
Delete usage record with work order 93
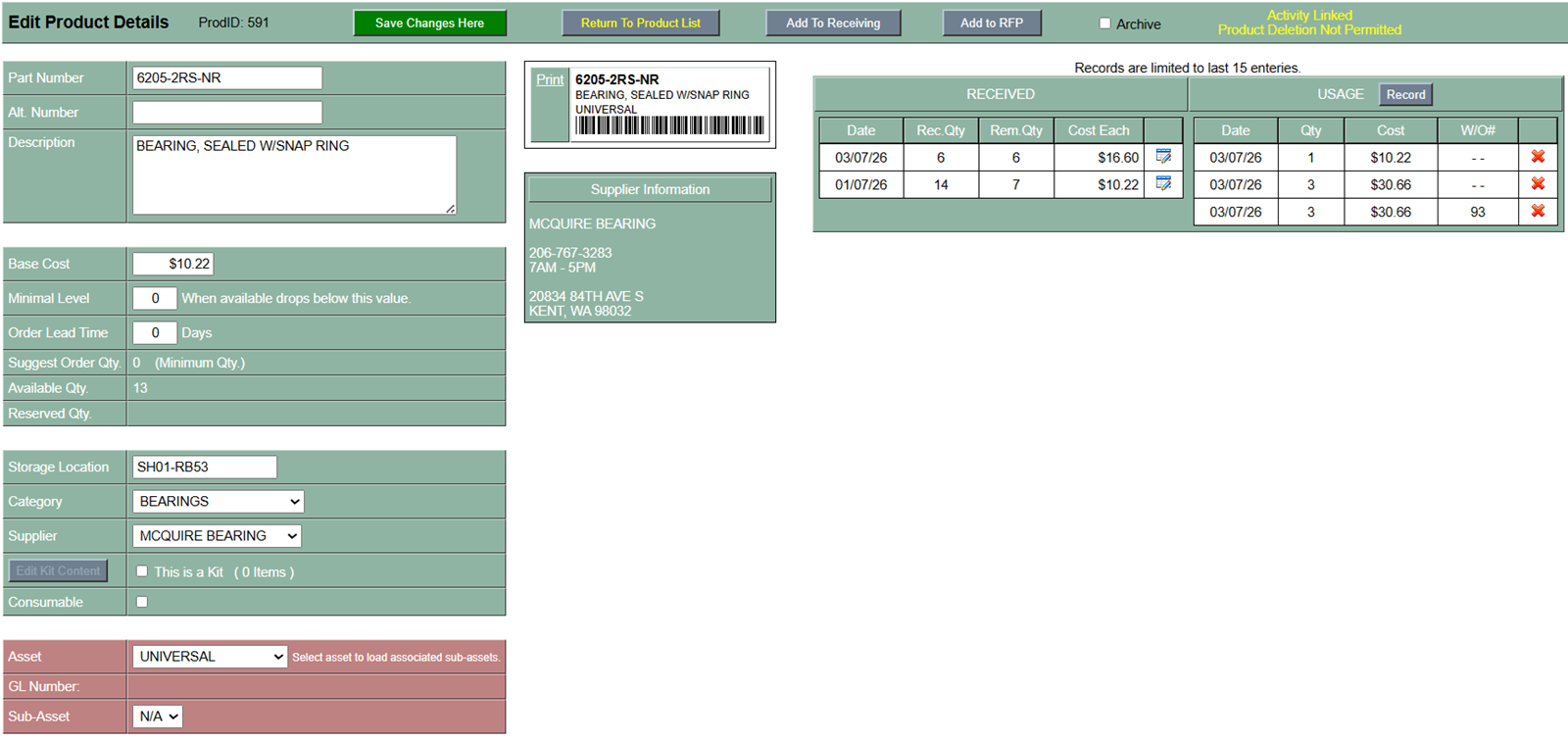tap(1538, 212)
